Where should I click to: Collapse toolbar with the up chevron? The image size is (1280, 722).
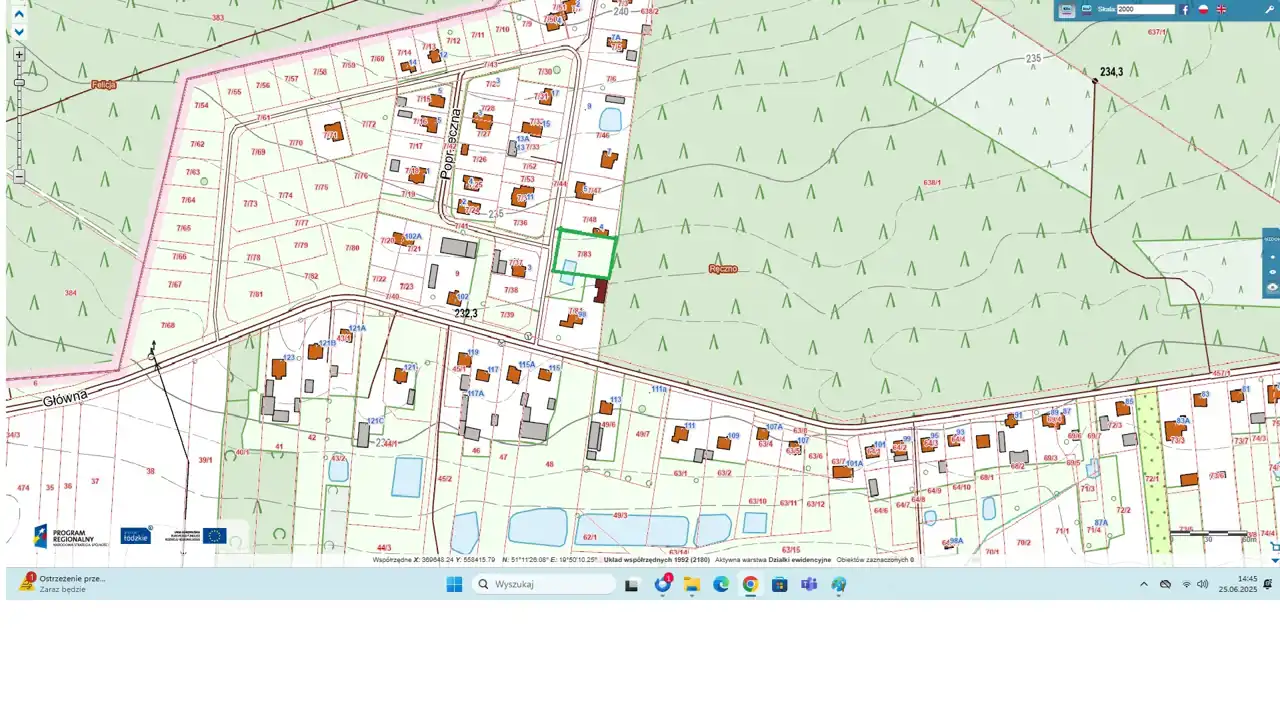click(x=19, y=14)
